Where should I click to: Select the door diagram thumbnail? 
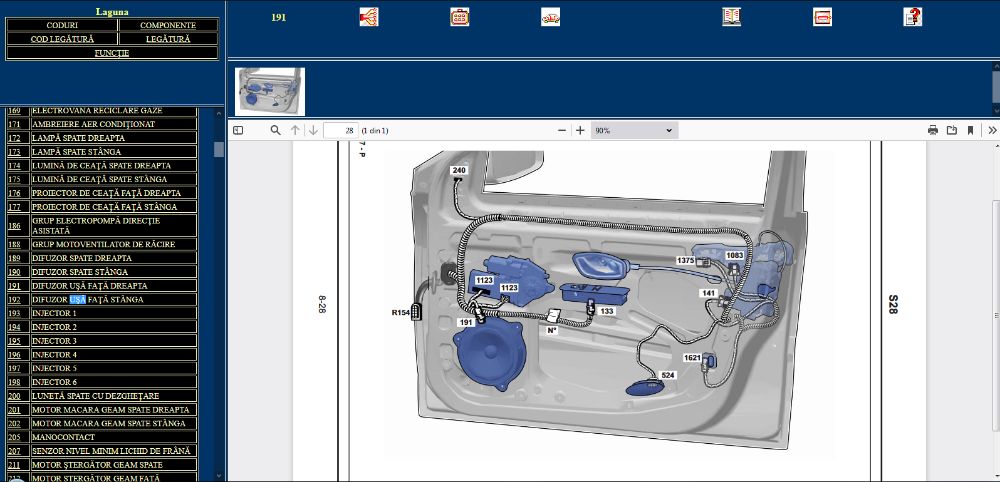point(270,91)
